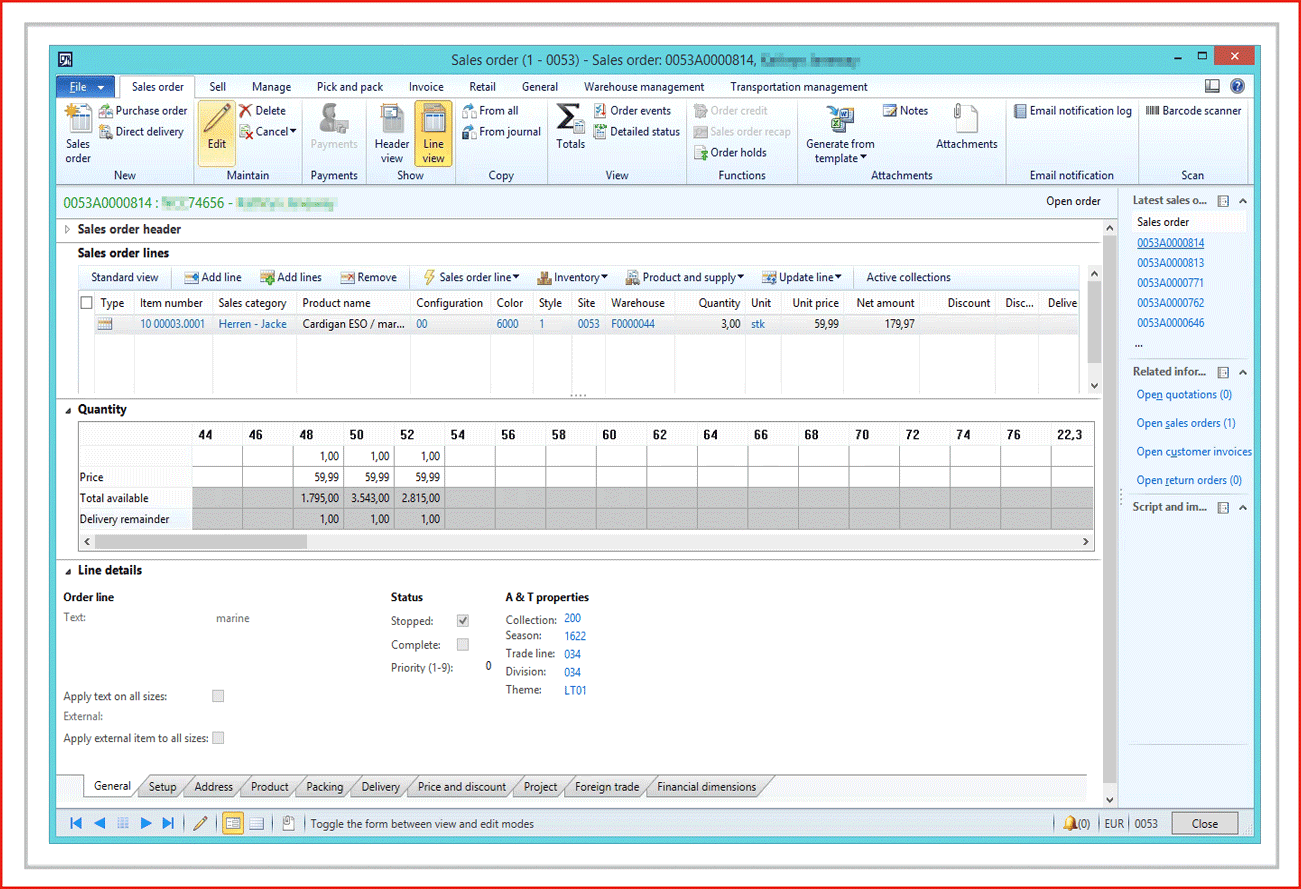The width and height of the screenshot is (1301, 889).
Task: Go to next record arrow in status bar
Action: 146,824
